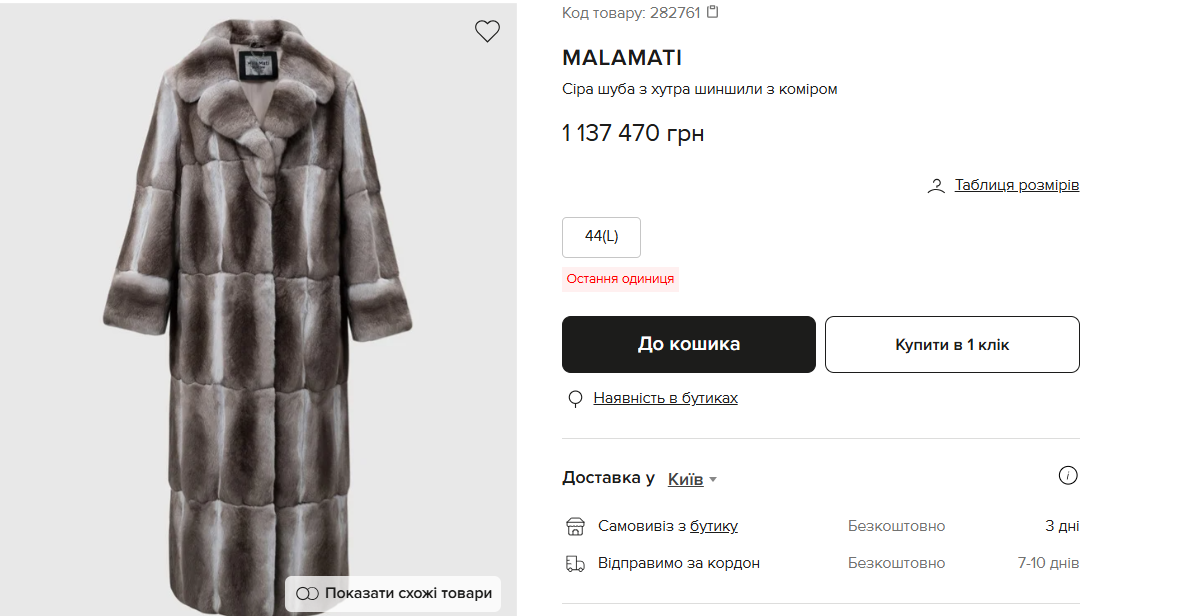
Task: Click the store pickup icon beside Самовивіз
Action: pyautogui.click(x=575, y=525)
